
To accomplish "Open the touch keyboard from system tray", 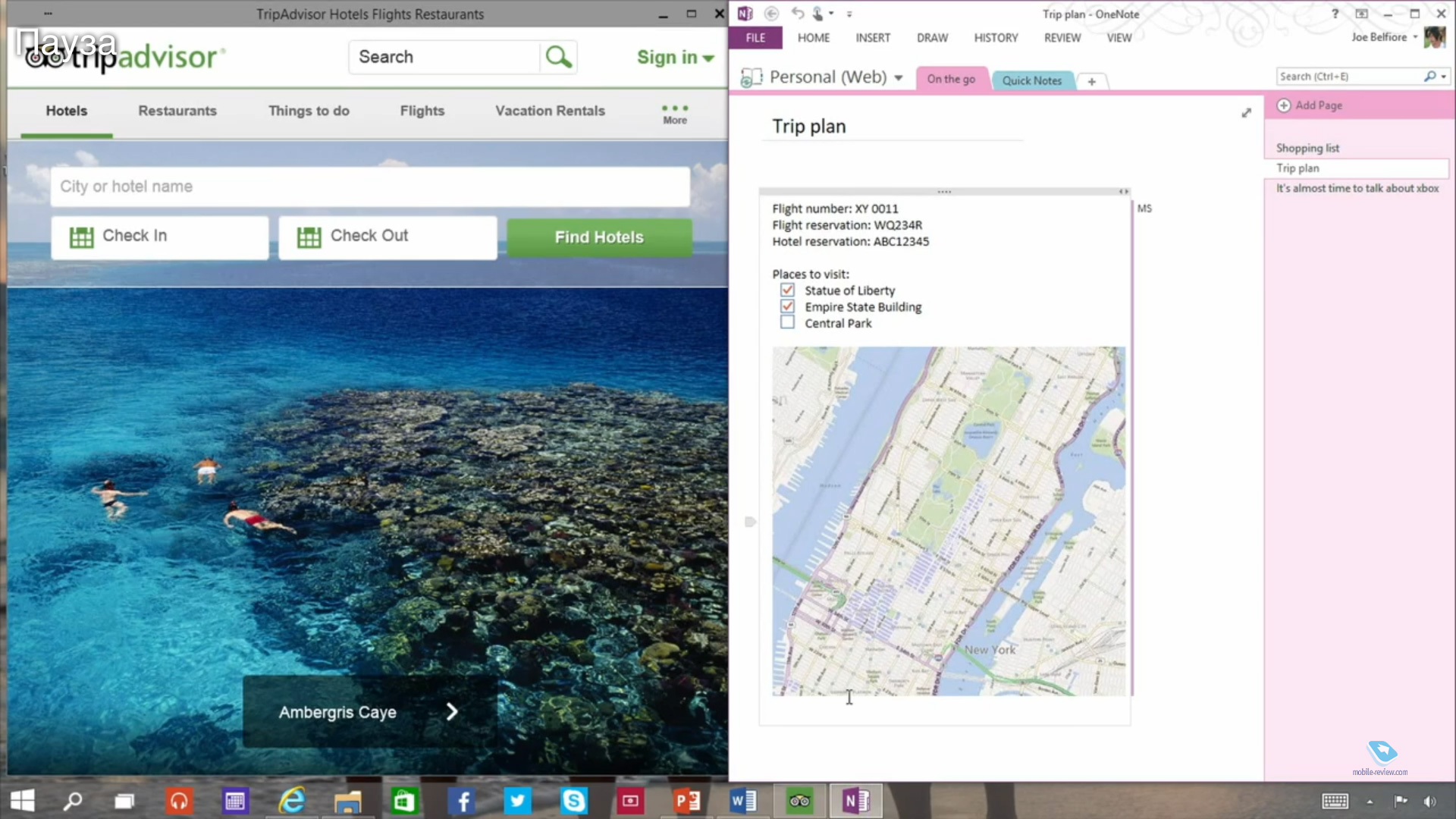I will pos(1335,801).
